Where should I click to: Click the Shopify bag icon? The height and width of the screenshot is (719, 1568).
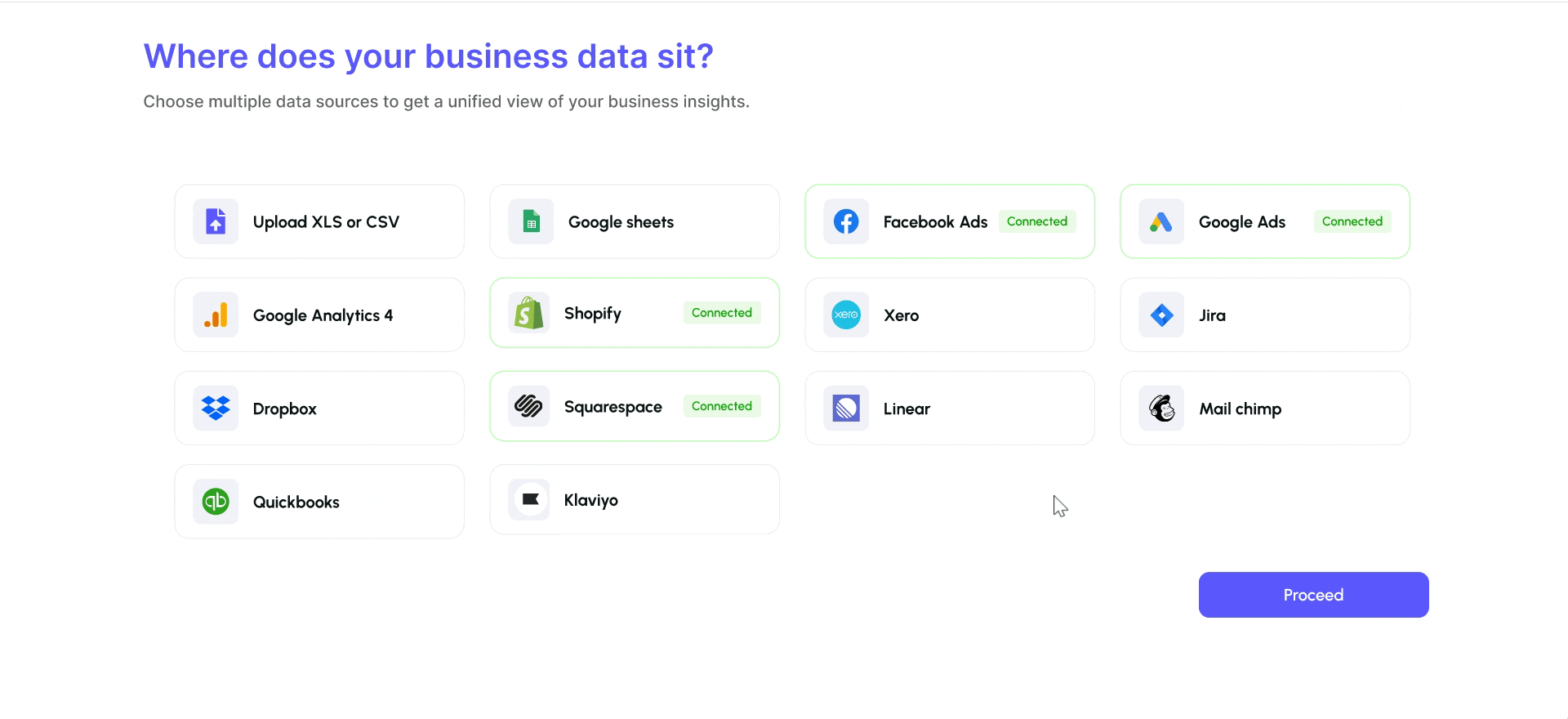[x=529, y=313]
